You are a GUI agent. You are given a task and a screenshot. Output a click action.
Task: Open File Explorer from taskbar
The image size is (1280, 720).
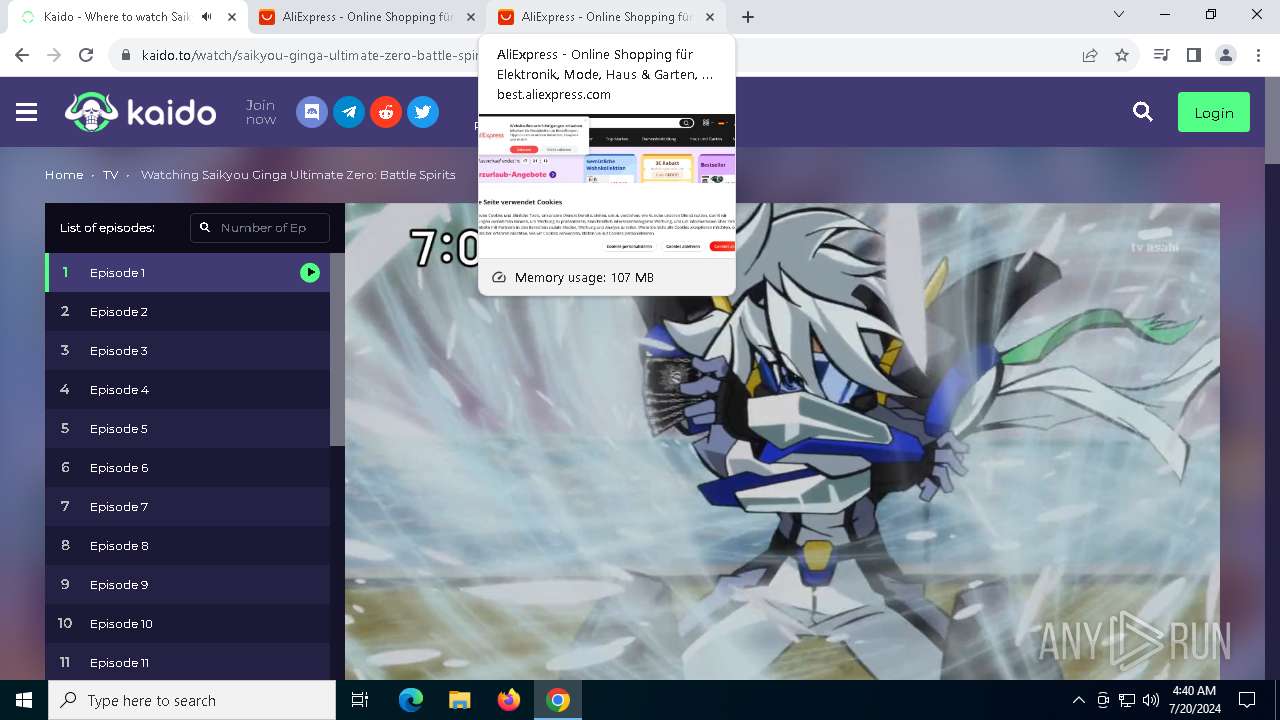point(459,700)
